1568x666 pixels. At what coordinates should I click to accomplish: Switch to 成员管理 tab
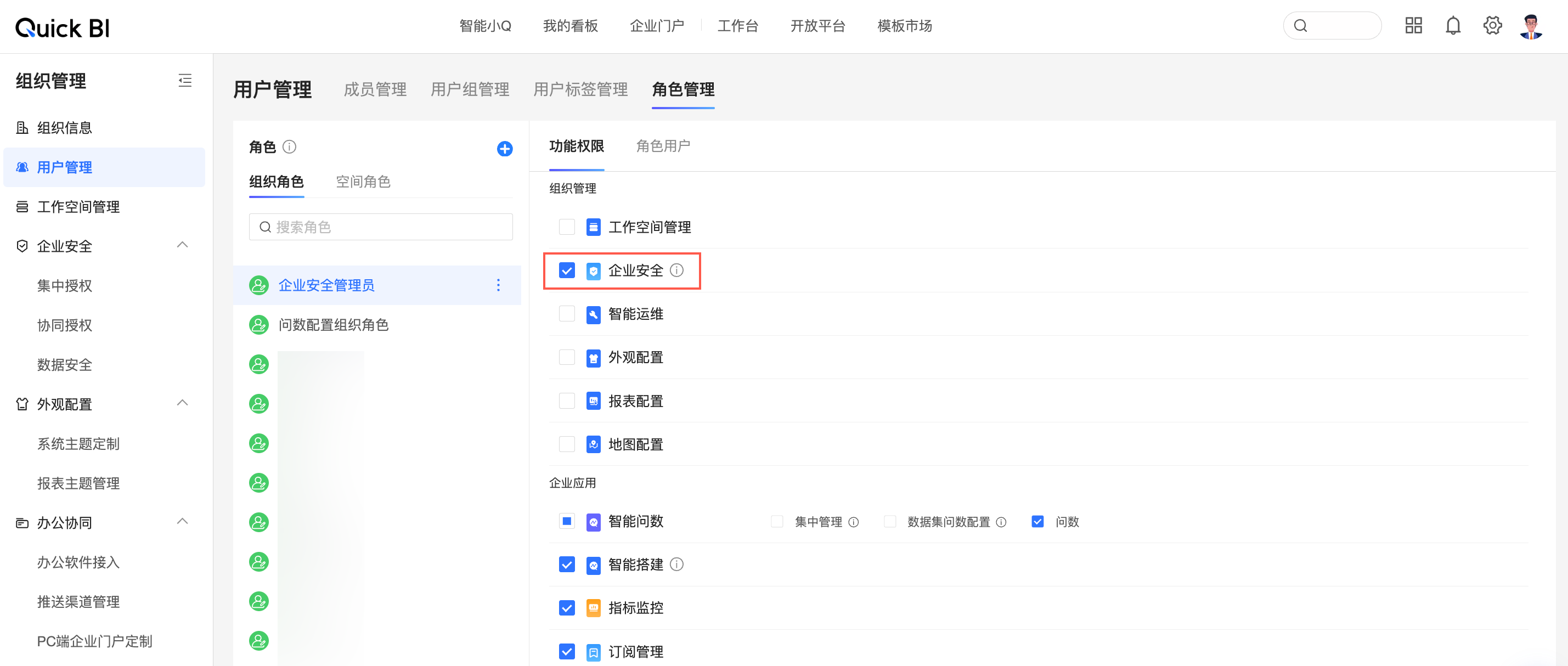tap(375, 89)
